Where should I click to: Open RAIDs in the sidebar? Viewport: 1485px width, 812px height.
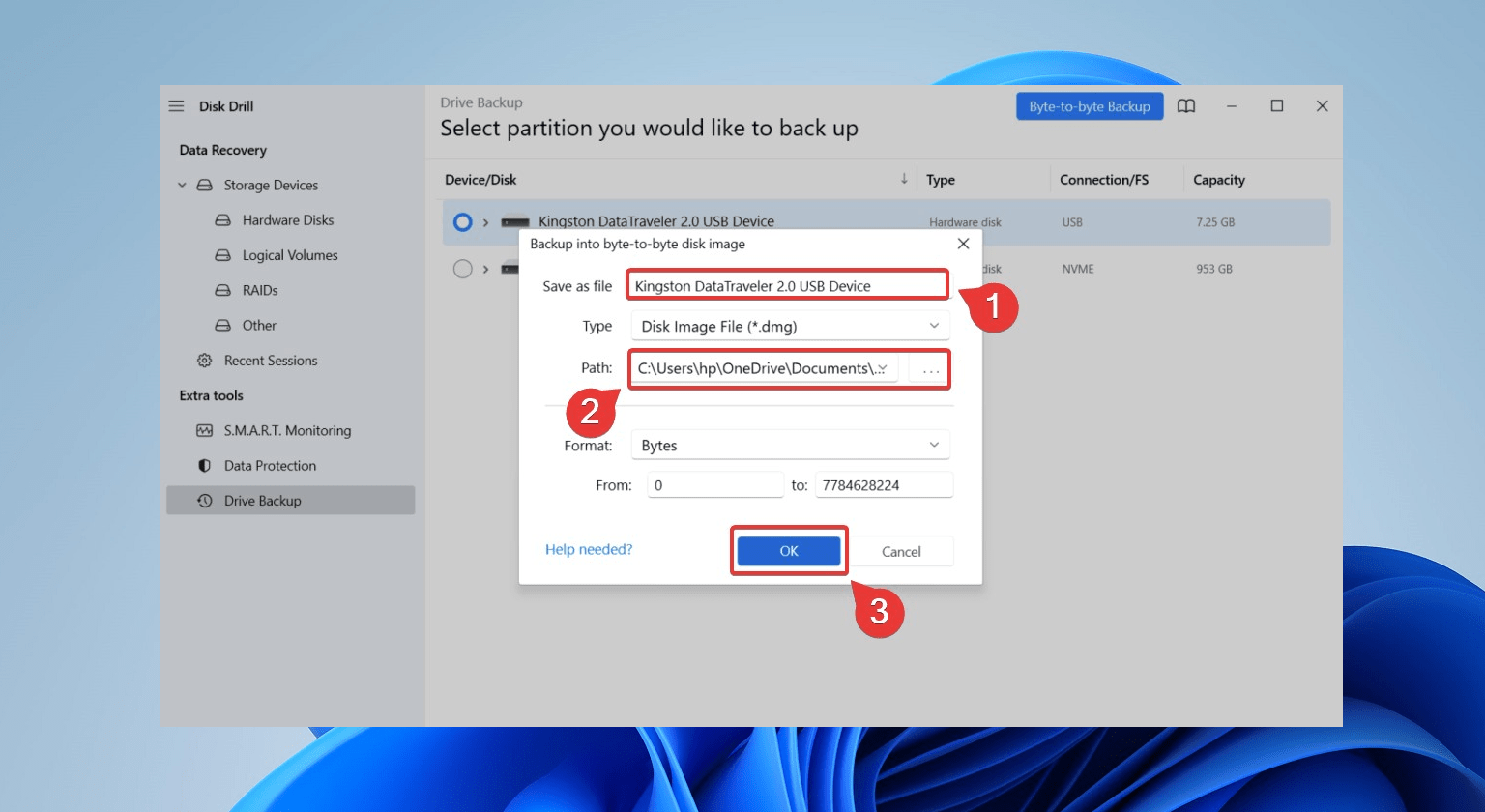[260, 290]
